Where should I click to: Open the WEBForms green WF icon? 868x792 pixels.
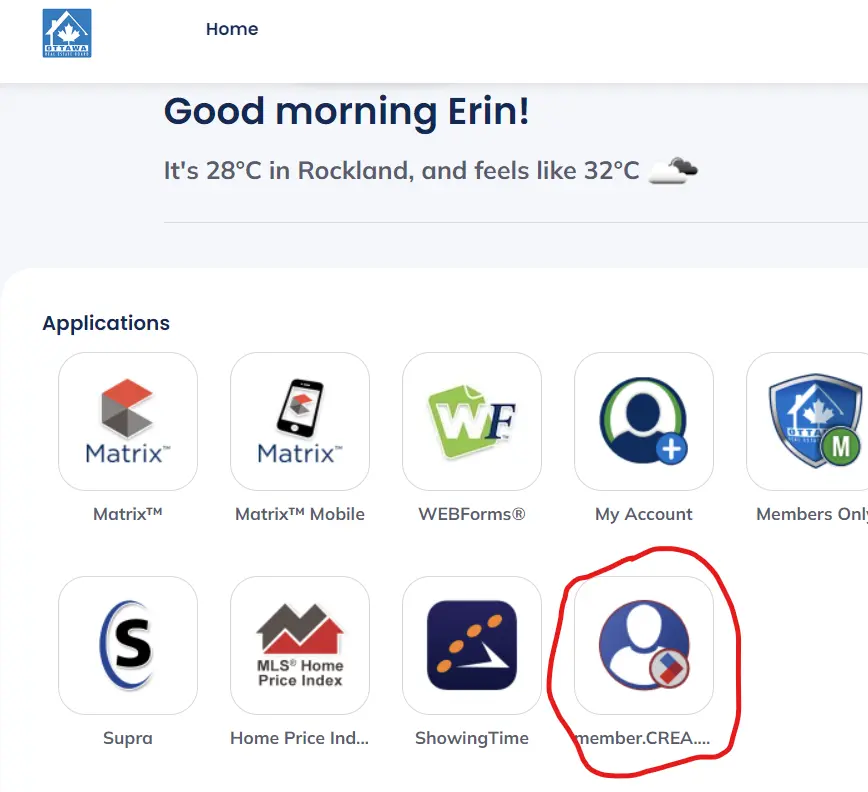[x=472, y=421]
